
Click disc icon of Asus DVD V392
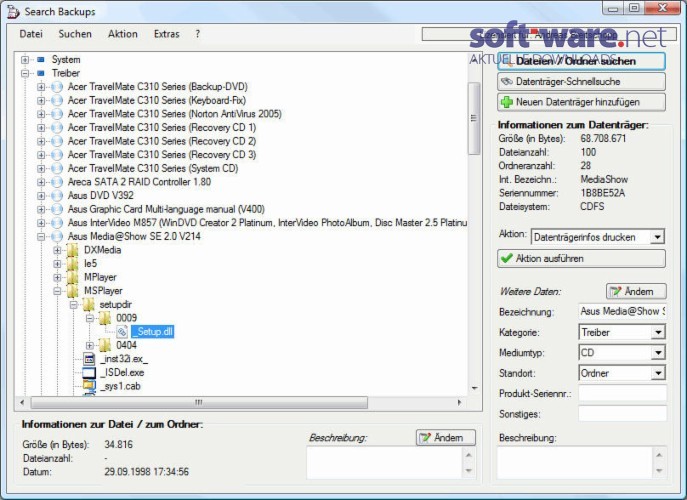57,195
